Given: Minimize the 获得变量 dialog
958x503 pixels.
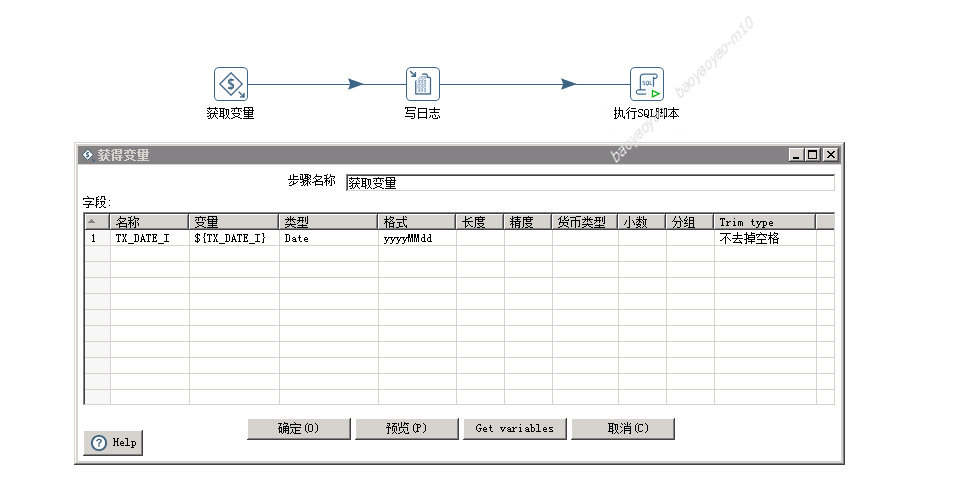Looking at the screenshot, I should [x=796, y=155].
